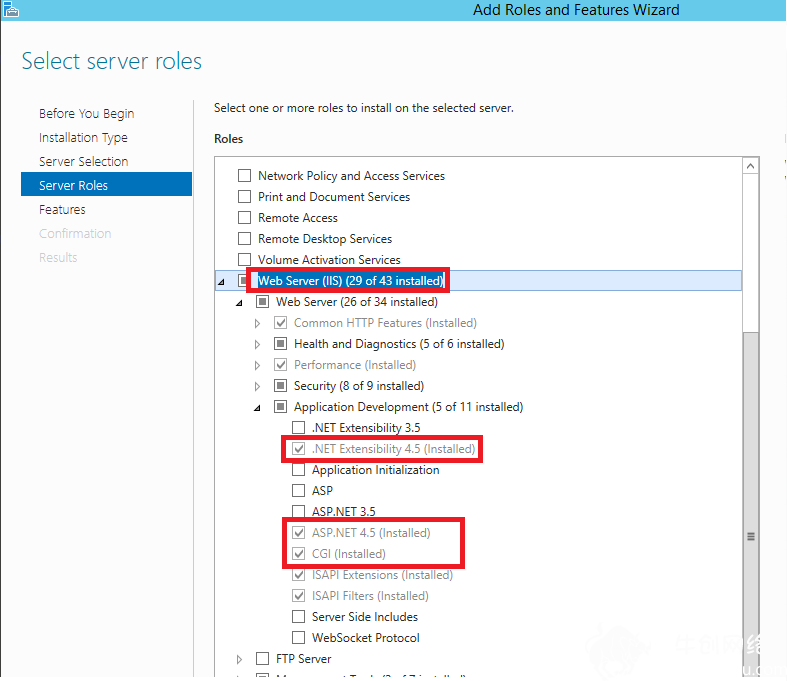Expand the Common HTTP Features node

[x=257, y=323]
